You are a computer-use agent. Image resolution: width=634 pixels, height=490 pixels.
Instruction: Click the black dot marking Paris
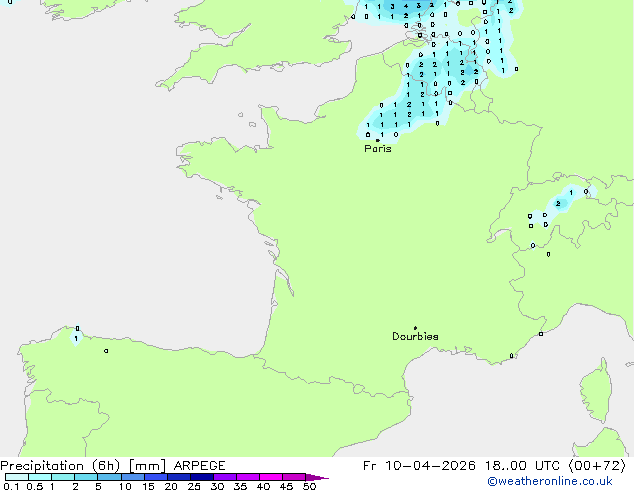tap(378, 140)
